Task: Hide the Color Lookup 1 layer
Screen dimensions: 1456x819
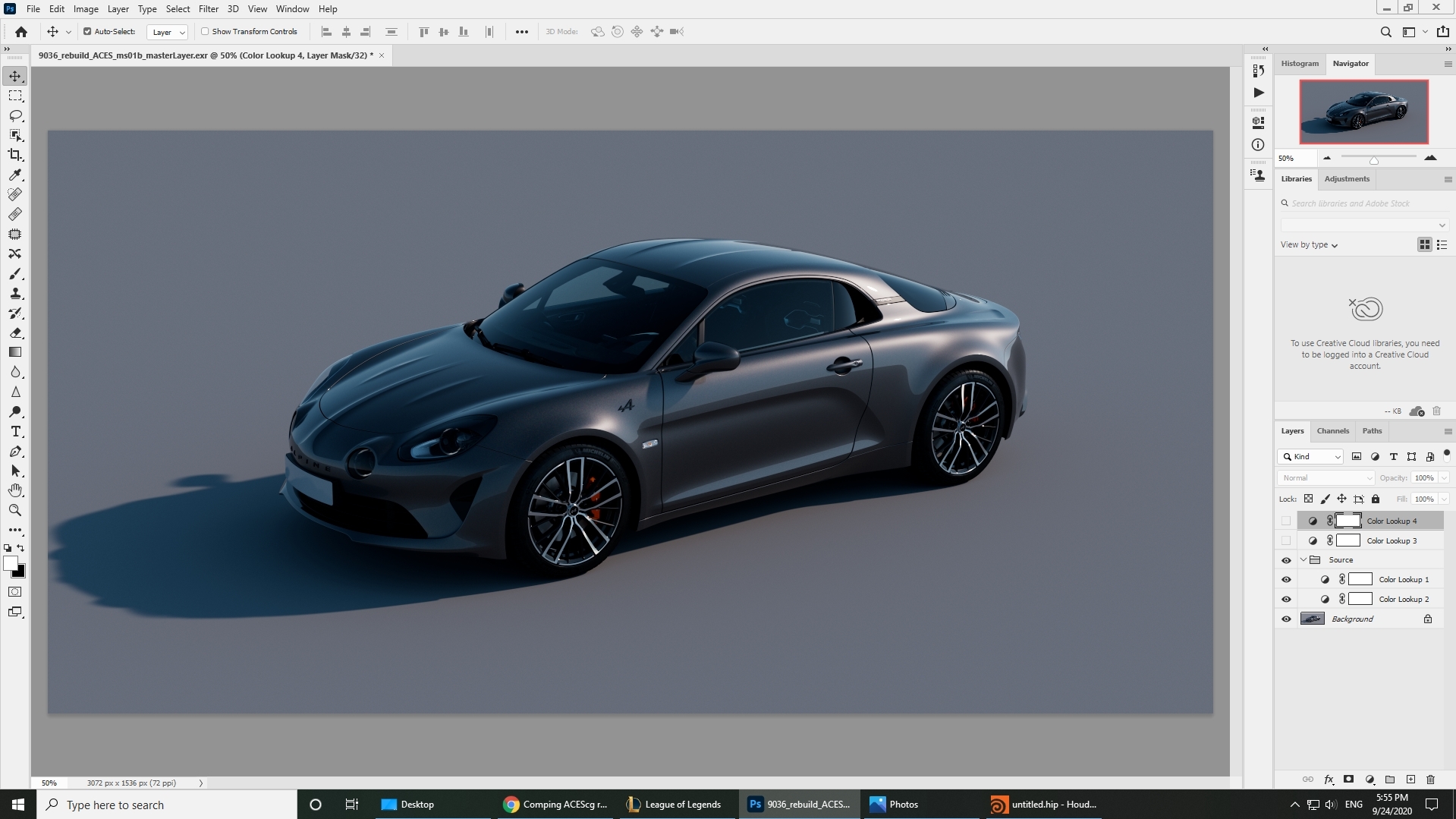Action: tap(1286, 580)
